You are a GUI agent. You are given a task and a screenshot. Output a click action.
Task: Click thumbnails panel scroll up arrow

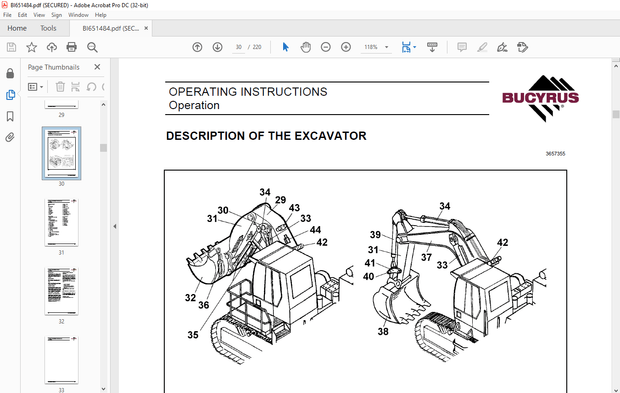[103, 104]
